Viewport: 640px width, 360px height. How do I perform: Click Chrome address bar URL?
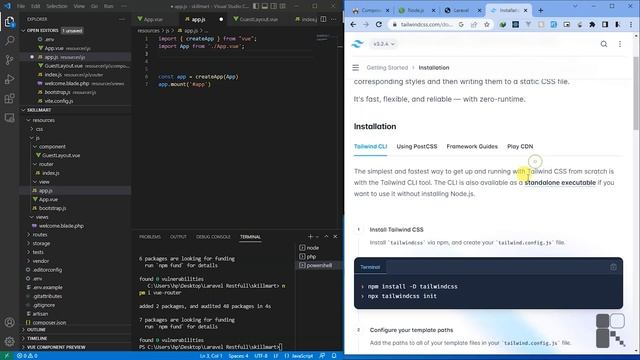click(x=426, y=24)
